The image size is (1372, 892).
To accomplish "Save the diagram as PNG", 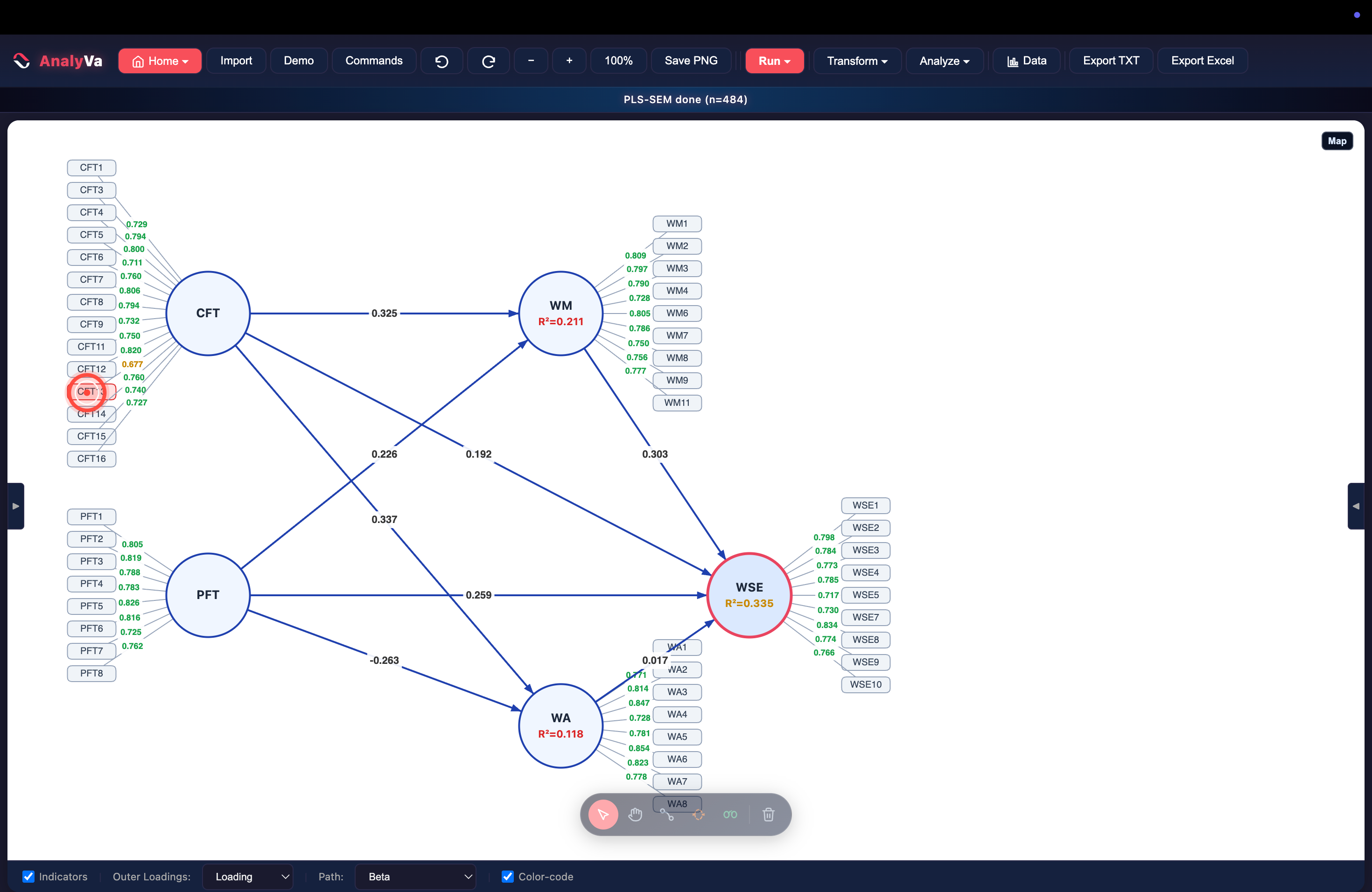I will (x=691, y=61).
